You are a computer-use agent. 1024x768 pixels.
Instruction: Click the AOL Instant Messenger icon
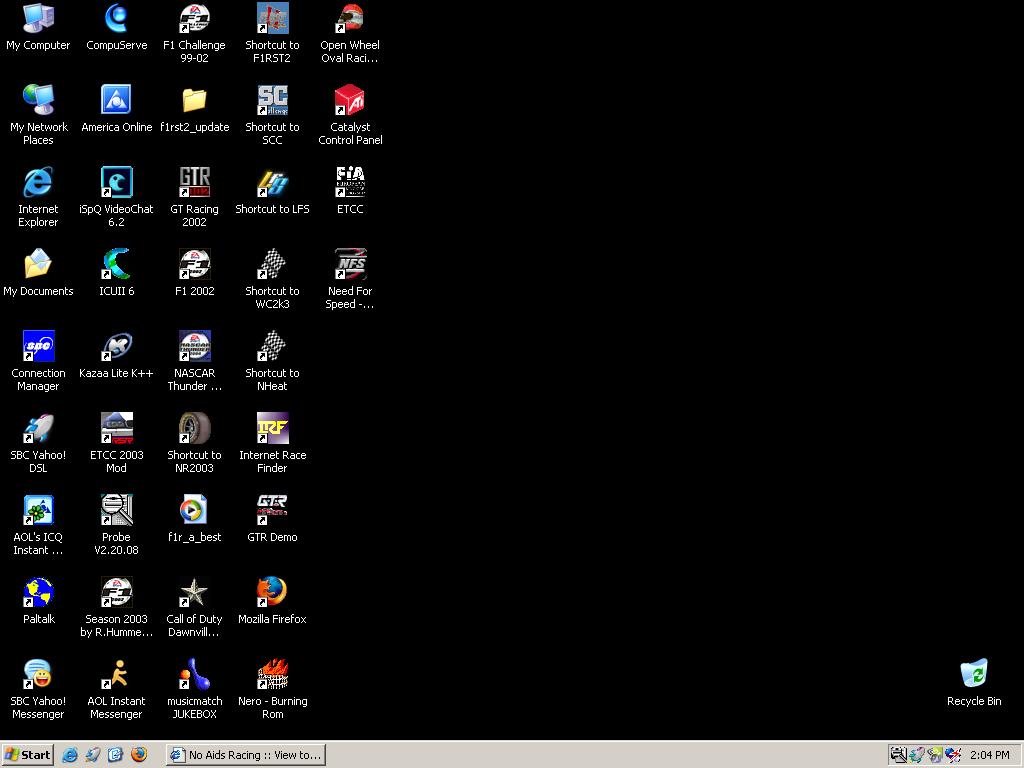click(x=116, y=674)
